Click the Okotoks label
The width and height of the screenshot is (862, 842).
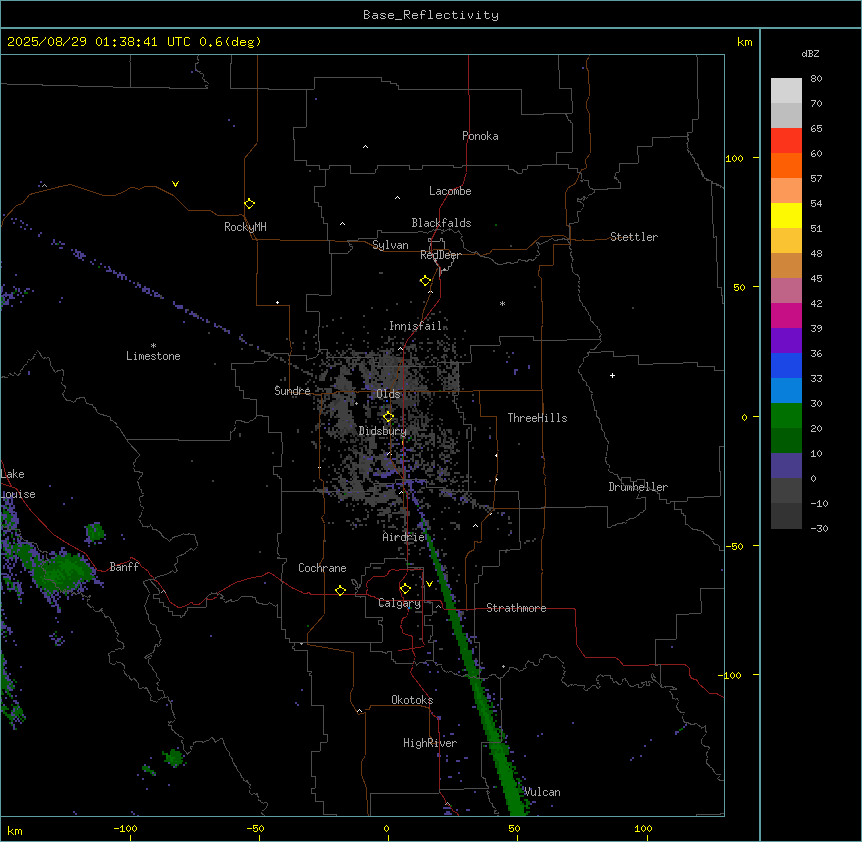(412, 700)
